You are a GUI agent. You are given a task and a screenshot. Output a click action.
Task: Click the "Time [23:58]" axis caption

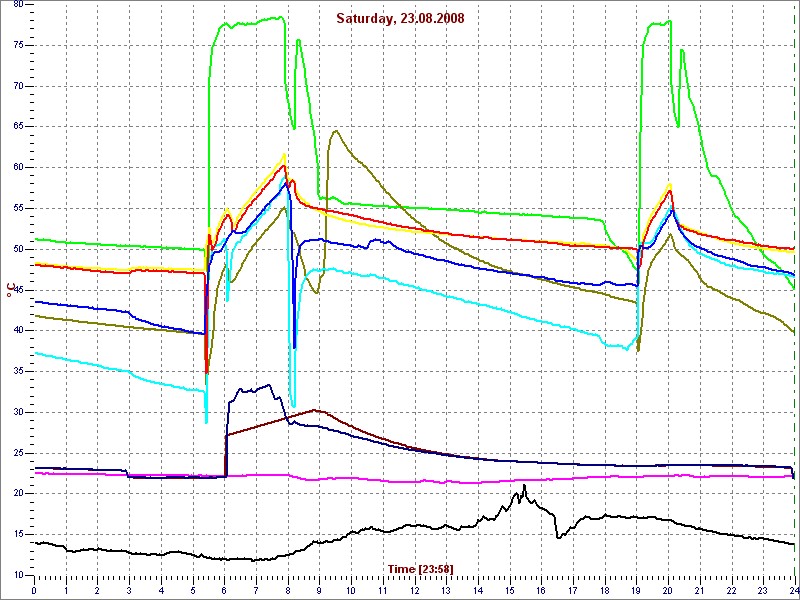click(420, 568)
